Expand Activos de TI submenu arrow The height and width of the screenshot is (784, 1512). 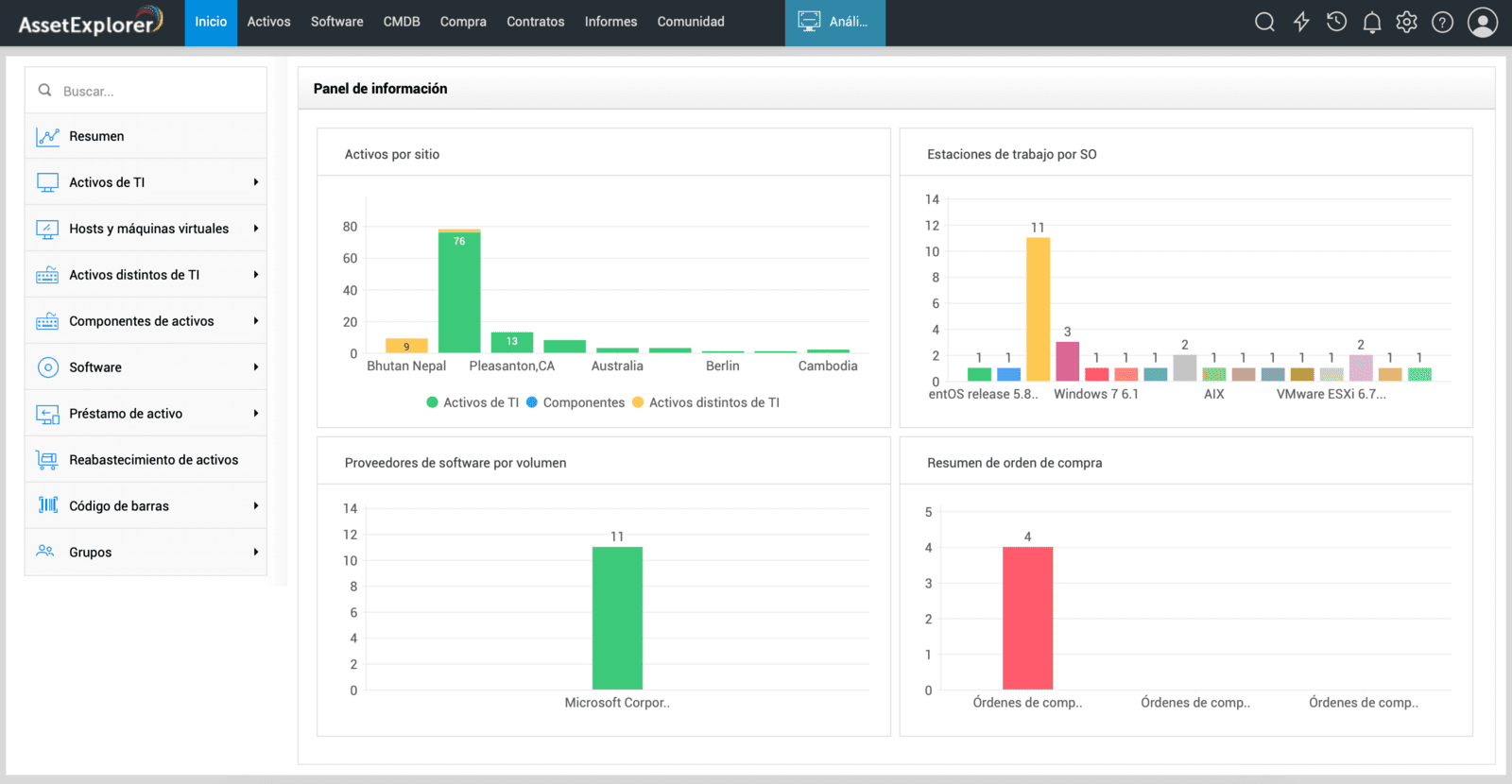tap(255, 182)
